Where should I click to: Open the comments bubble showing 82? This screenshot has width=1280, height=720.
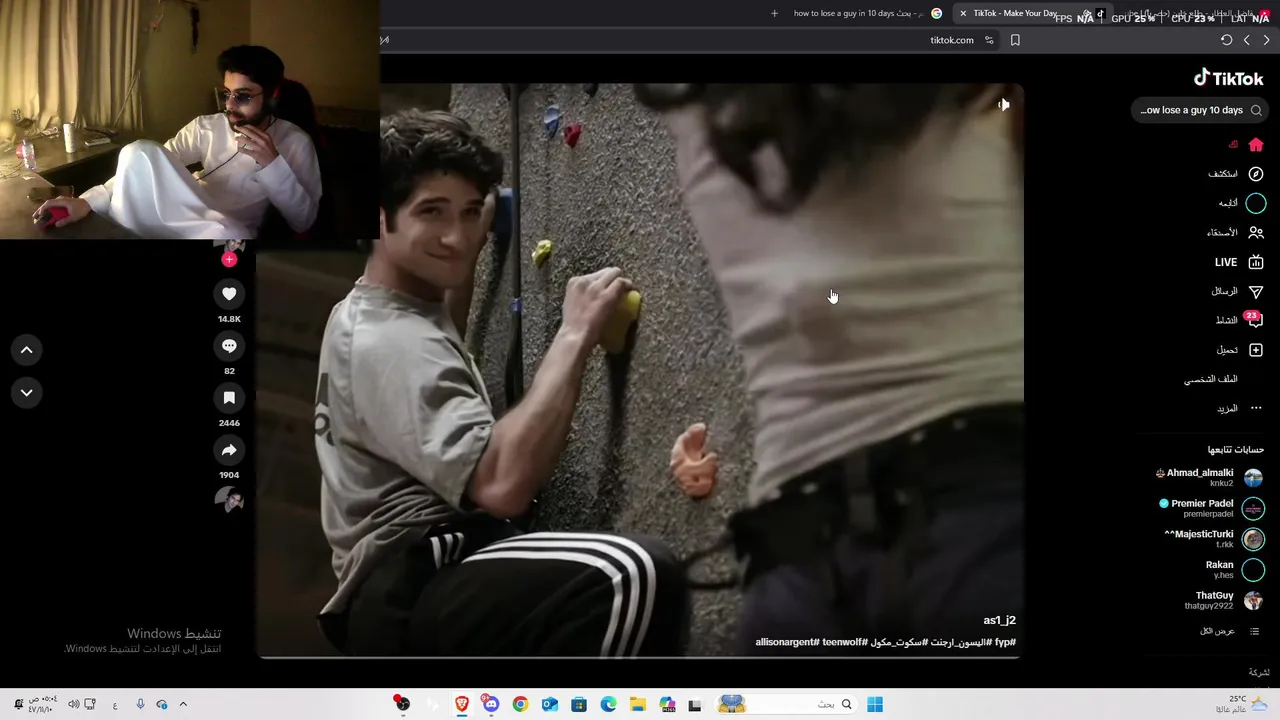(229, 346)
